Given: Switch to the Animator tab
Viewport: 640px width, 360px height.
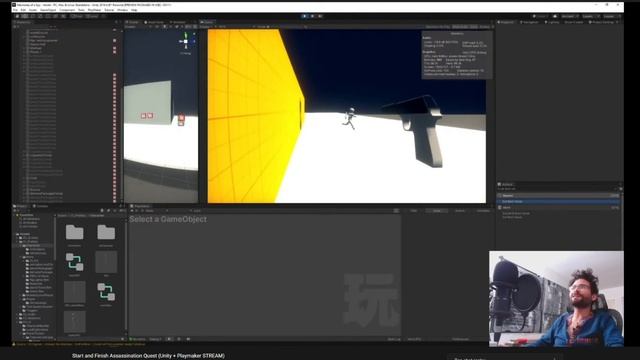Looking at the screenshot, I should click(x=178, y=22).
